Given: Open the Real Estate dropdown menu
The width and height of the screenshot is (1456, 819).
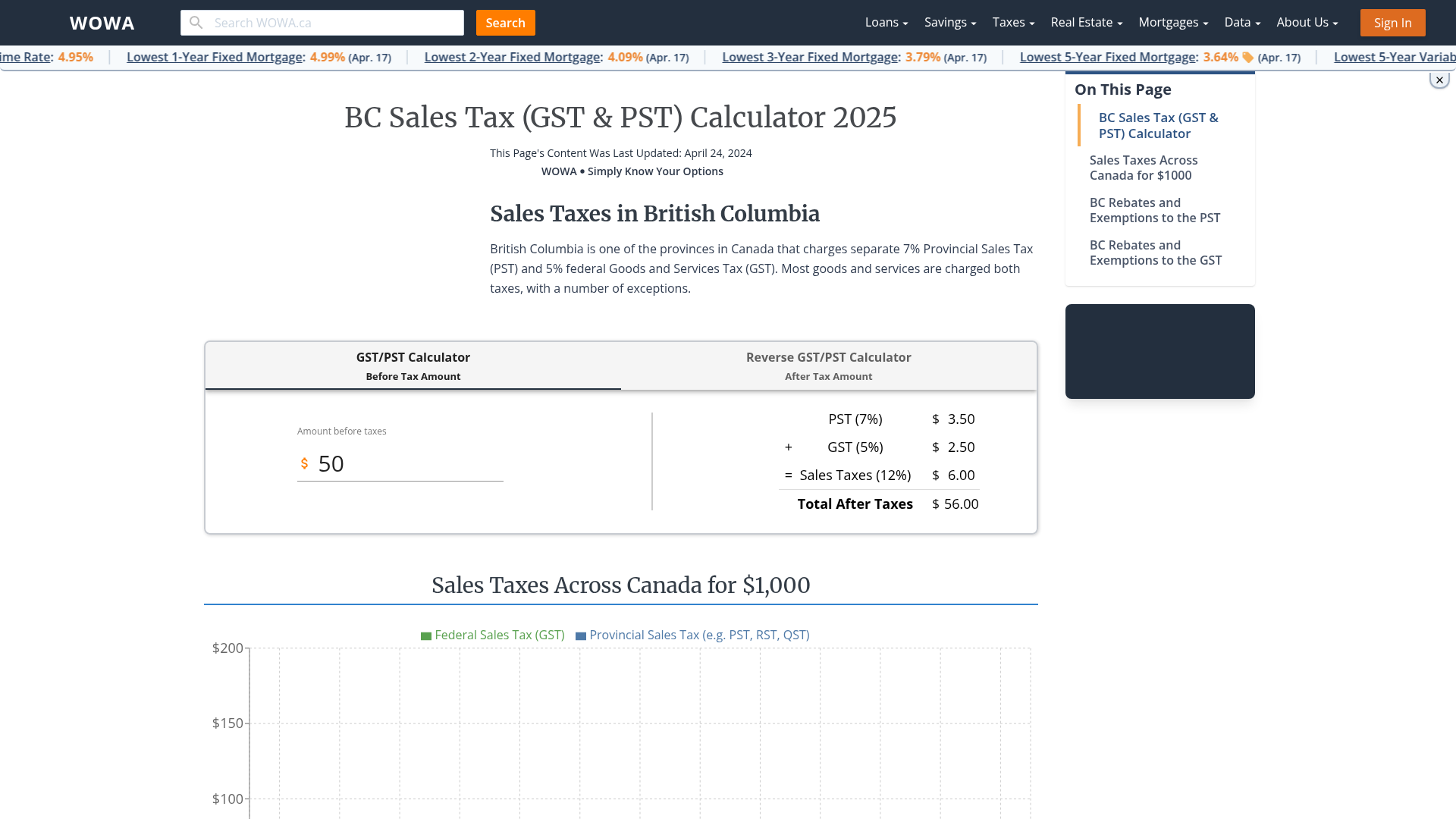Looking at the screenshot, I should (x=1085, y=22).
